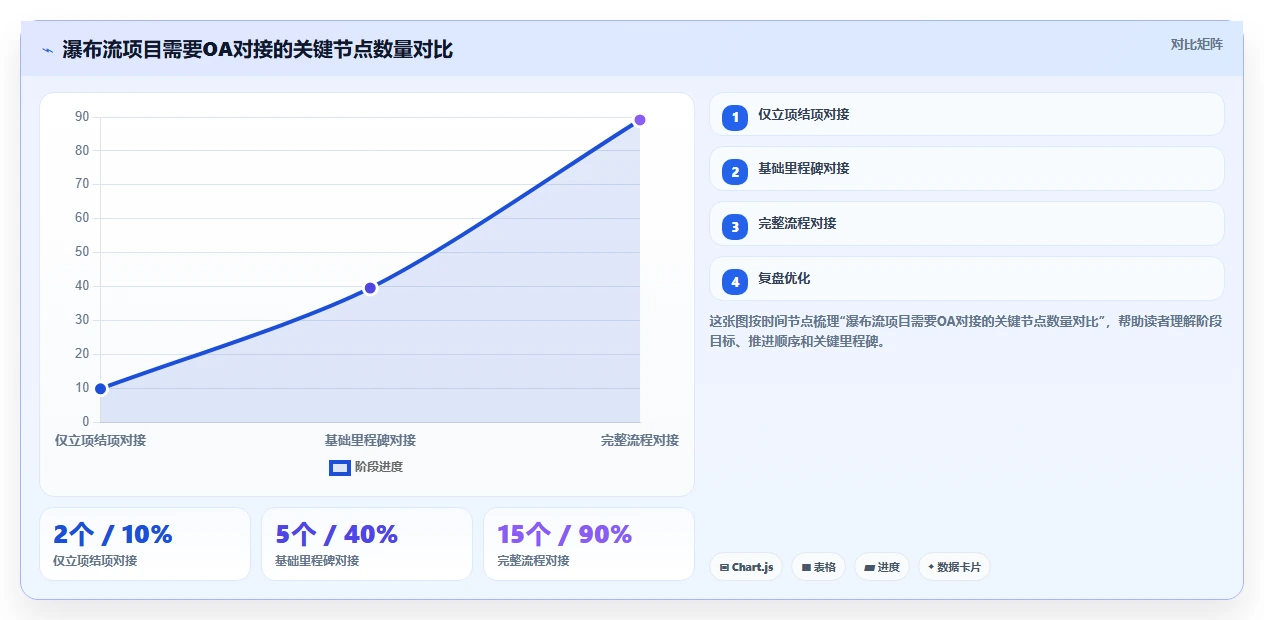
Task: Click the x-axis label 基础里程碑对接
Action: (x=370, y=440)
